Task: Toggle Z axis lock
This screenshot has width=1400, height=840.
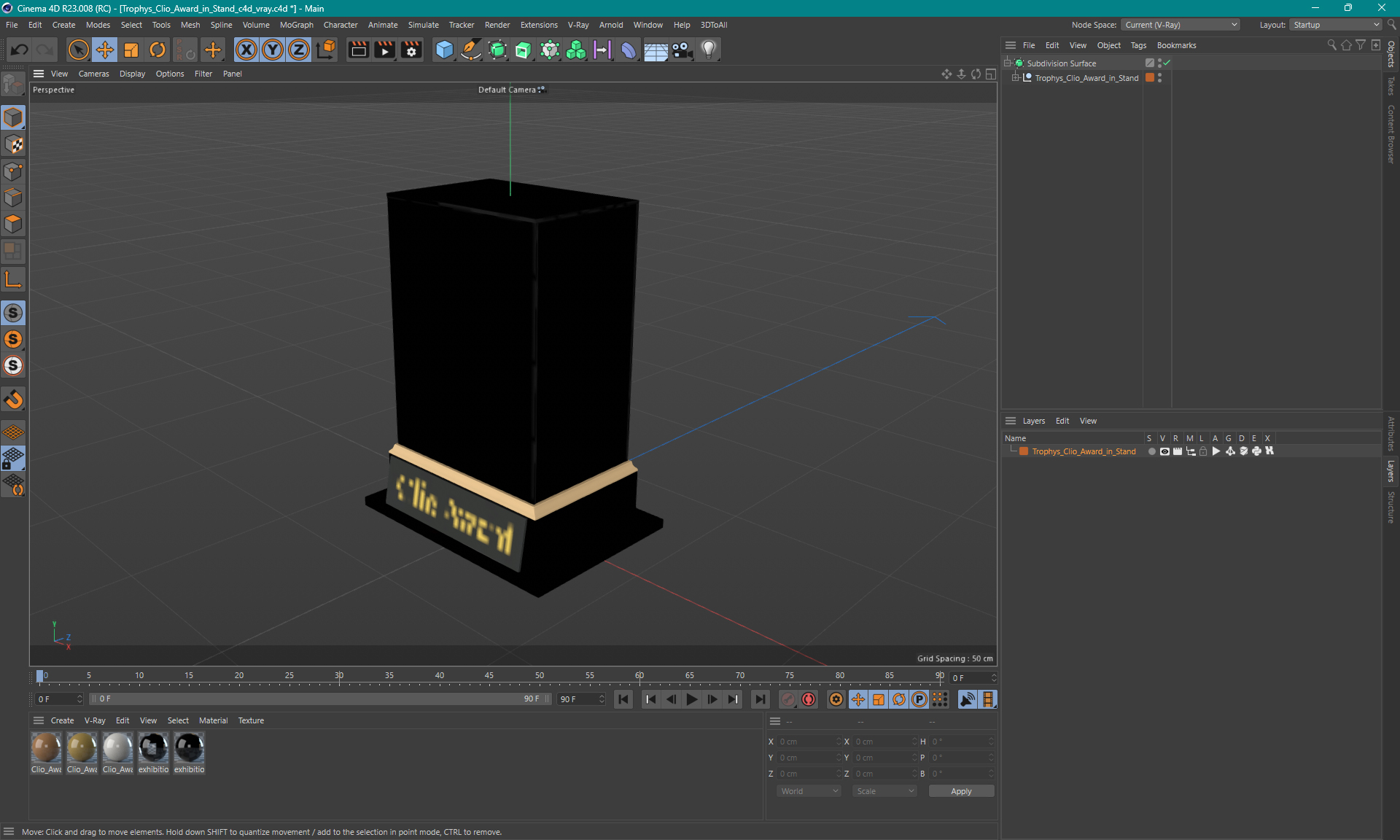Action: [299, 50]
